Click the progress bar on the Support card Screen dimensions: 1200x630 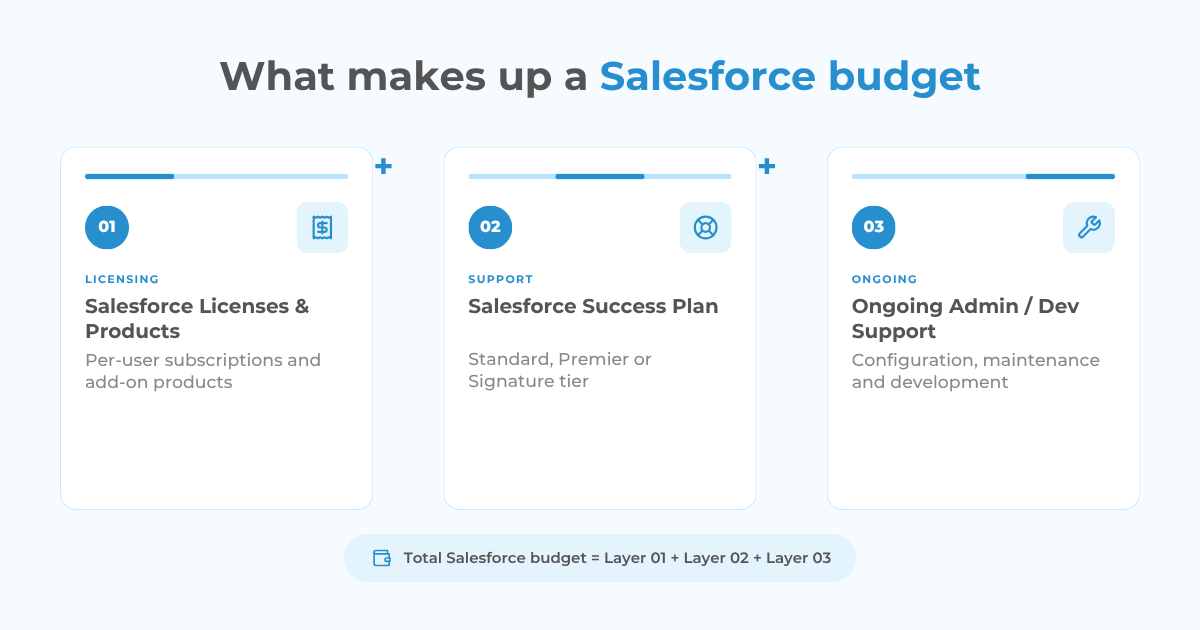[600, 176]
